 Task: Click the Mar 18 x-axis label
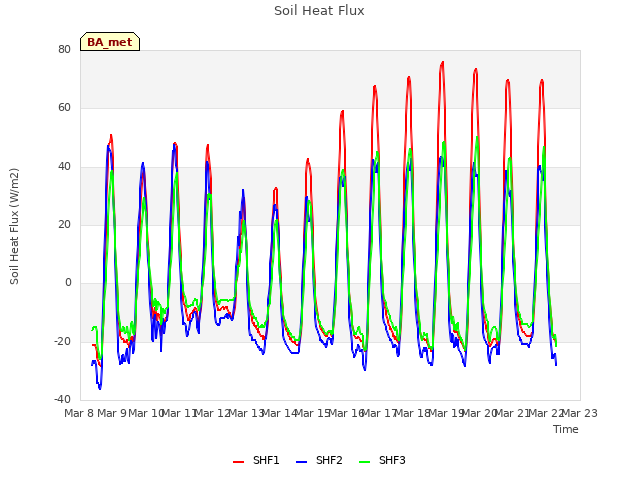(412, 413)
